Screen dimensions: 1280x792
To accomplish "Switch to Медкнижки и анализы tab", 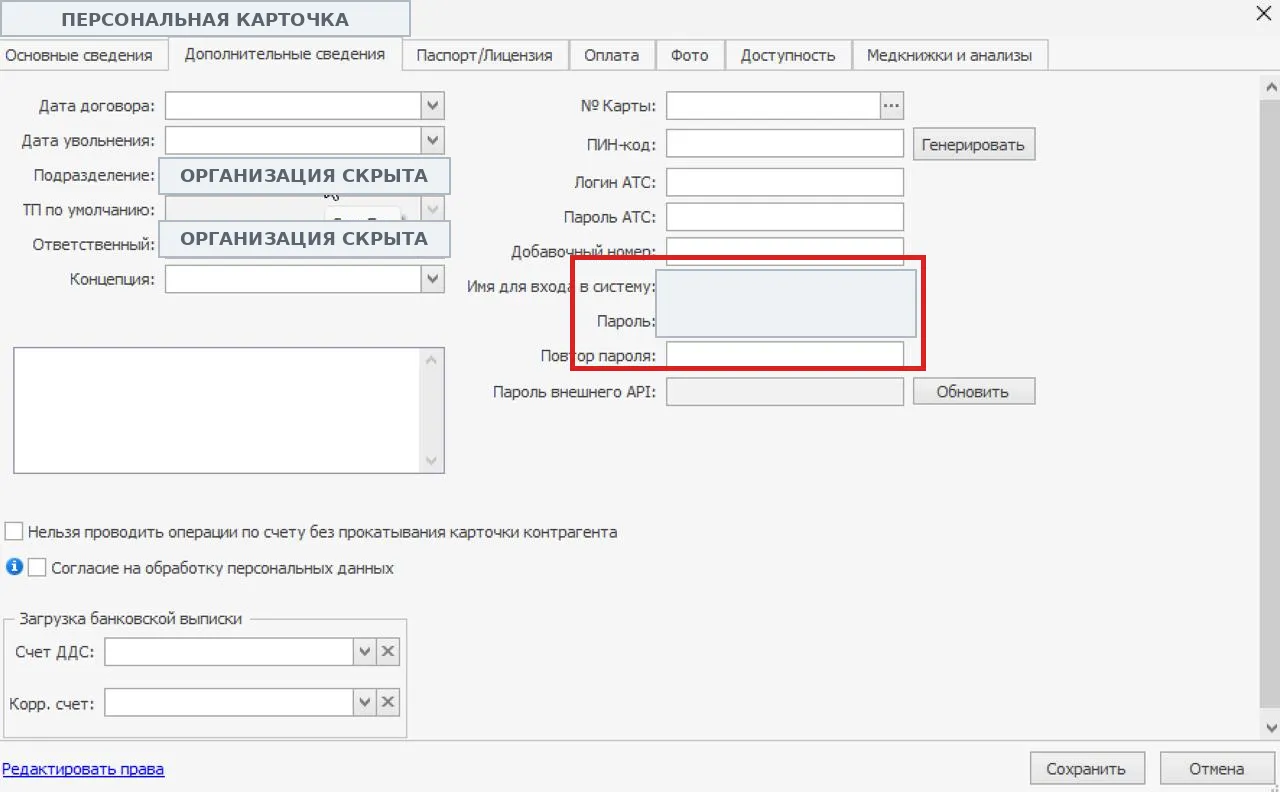I will (x=950, y=55).
